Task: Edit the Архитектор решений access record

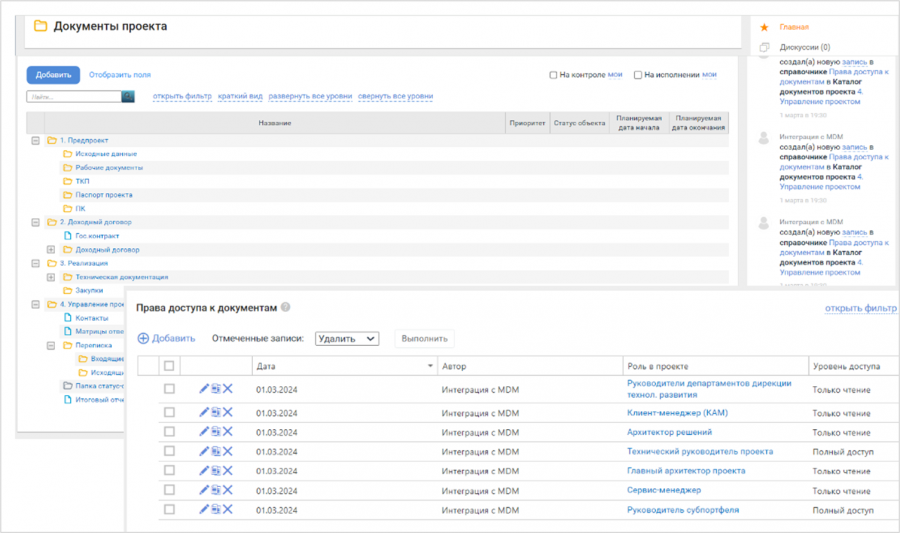Action: point(204,431)
